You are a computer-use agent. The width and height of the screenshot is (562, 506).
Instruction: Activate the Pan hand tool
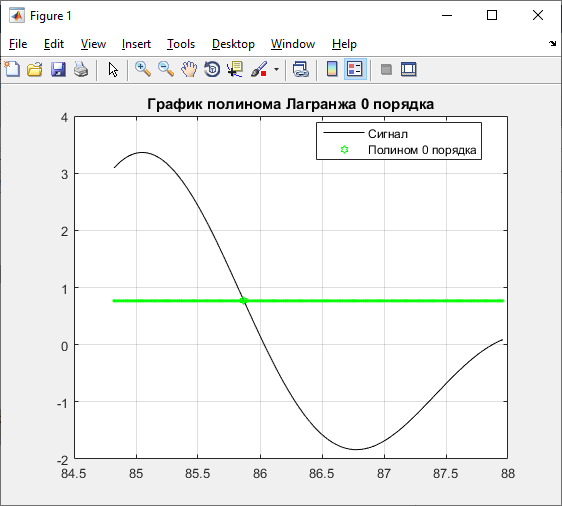coord(189,69)
